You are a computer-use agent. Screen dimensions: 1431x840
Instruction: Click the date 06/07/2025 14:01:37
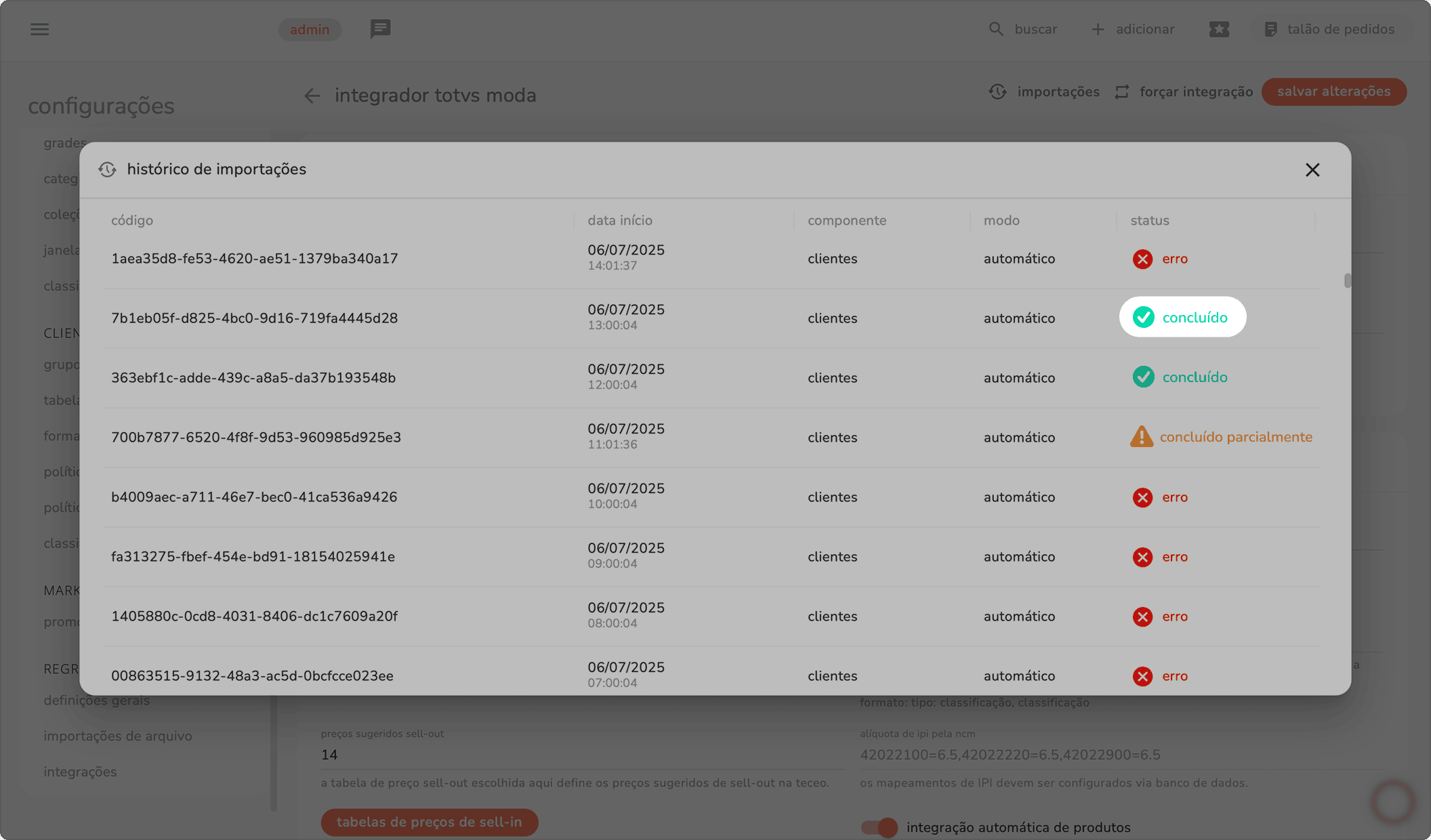pos(626,257)
